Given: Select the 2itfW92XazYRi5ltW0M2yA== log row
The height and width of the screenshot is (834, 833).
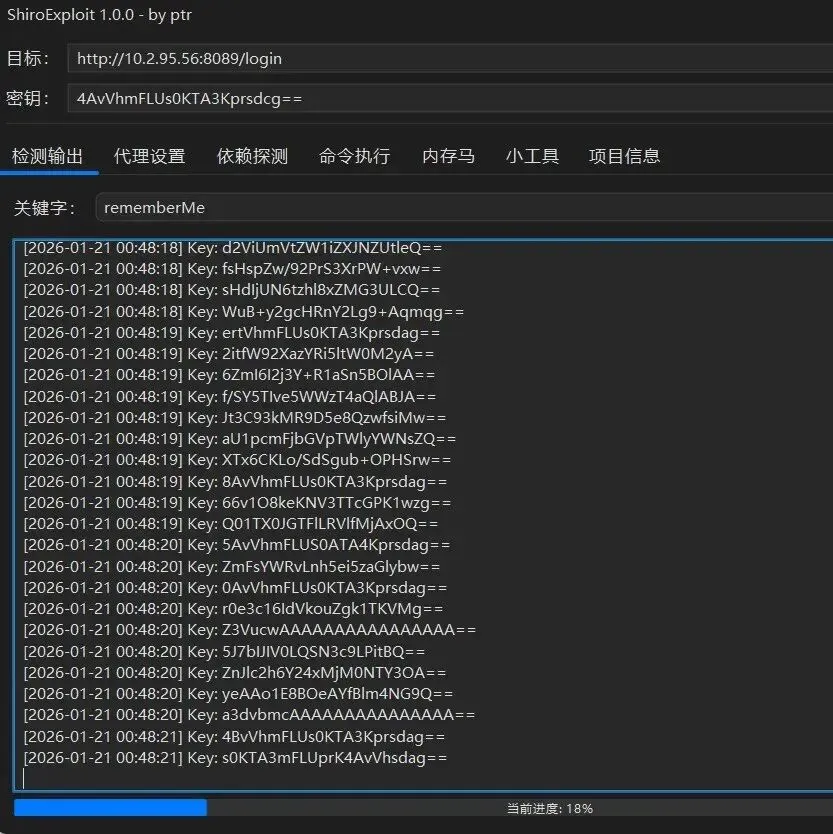Looking at the screenshot, I should pyautogui.click(x=229, y=354).
